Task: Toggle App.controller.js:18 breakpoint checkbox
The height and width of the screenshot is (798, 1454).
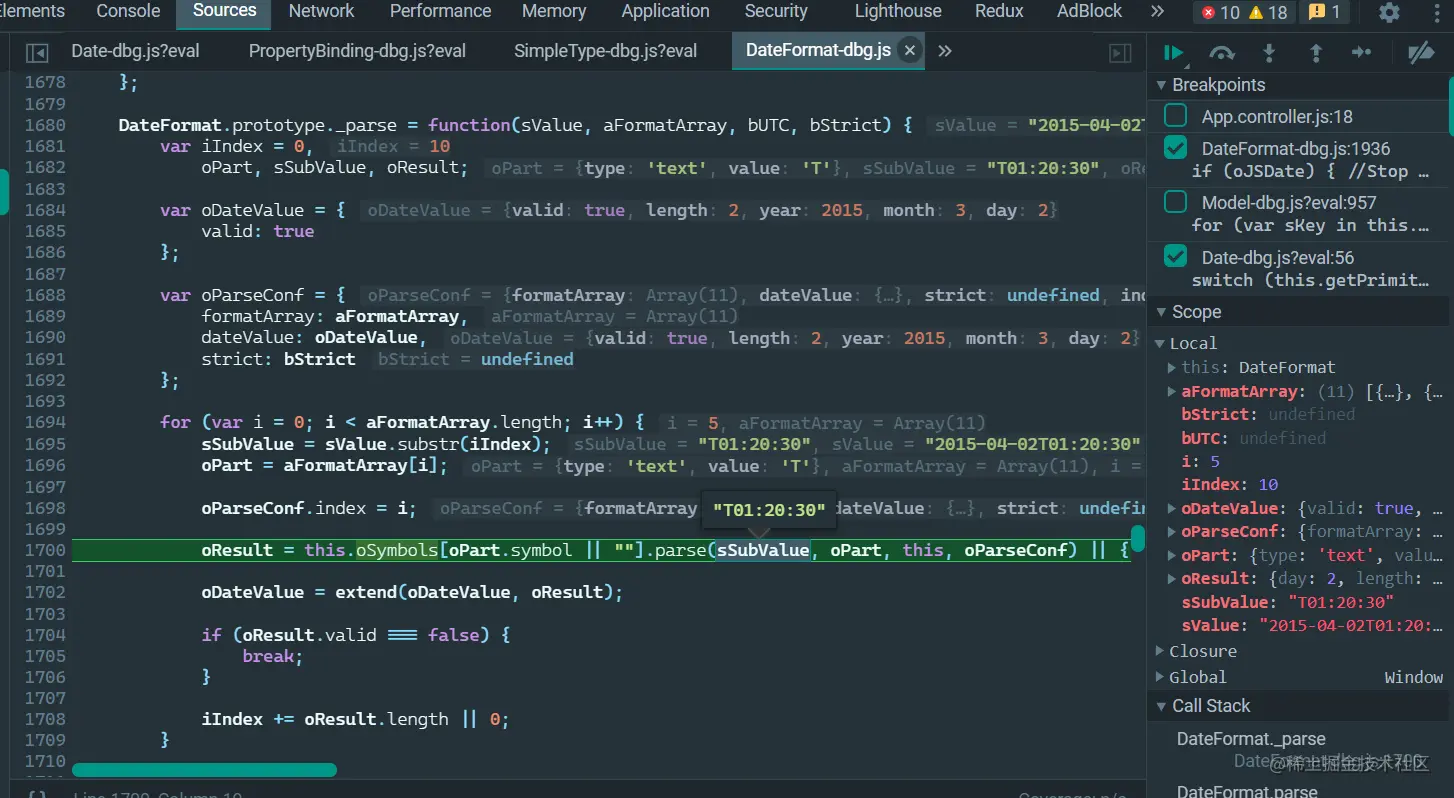Action: point(1177,116)
